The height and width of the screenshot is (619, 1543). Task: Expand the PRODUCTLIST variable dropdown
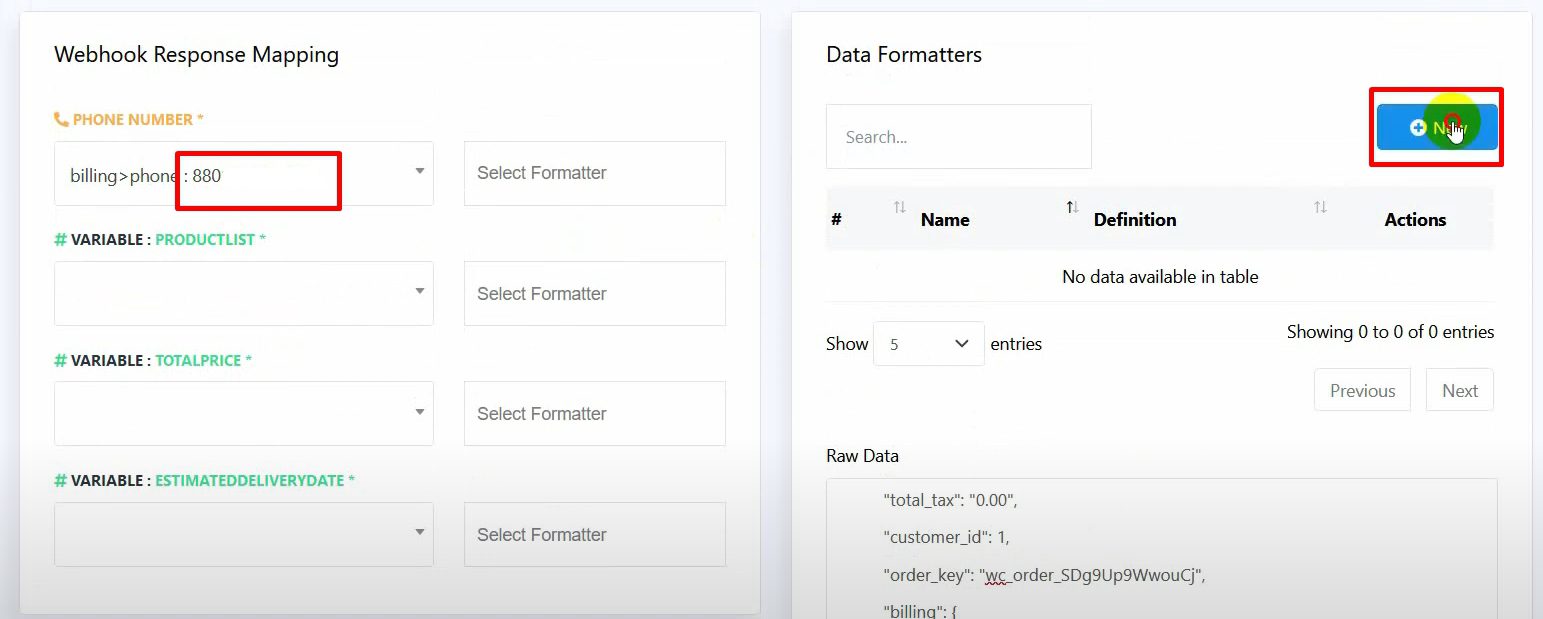pos(420,292)
